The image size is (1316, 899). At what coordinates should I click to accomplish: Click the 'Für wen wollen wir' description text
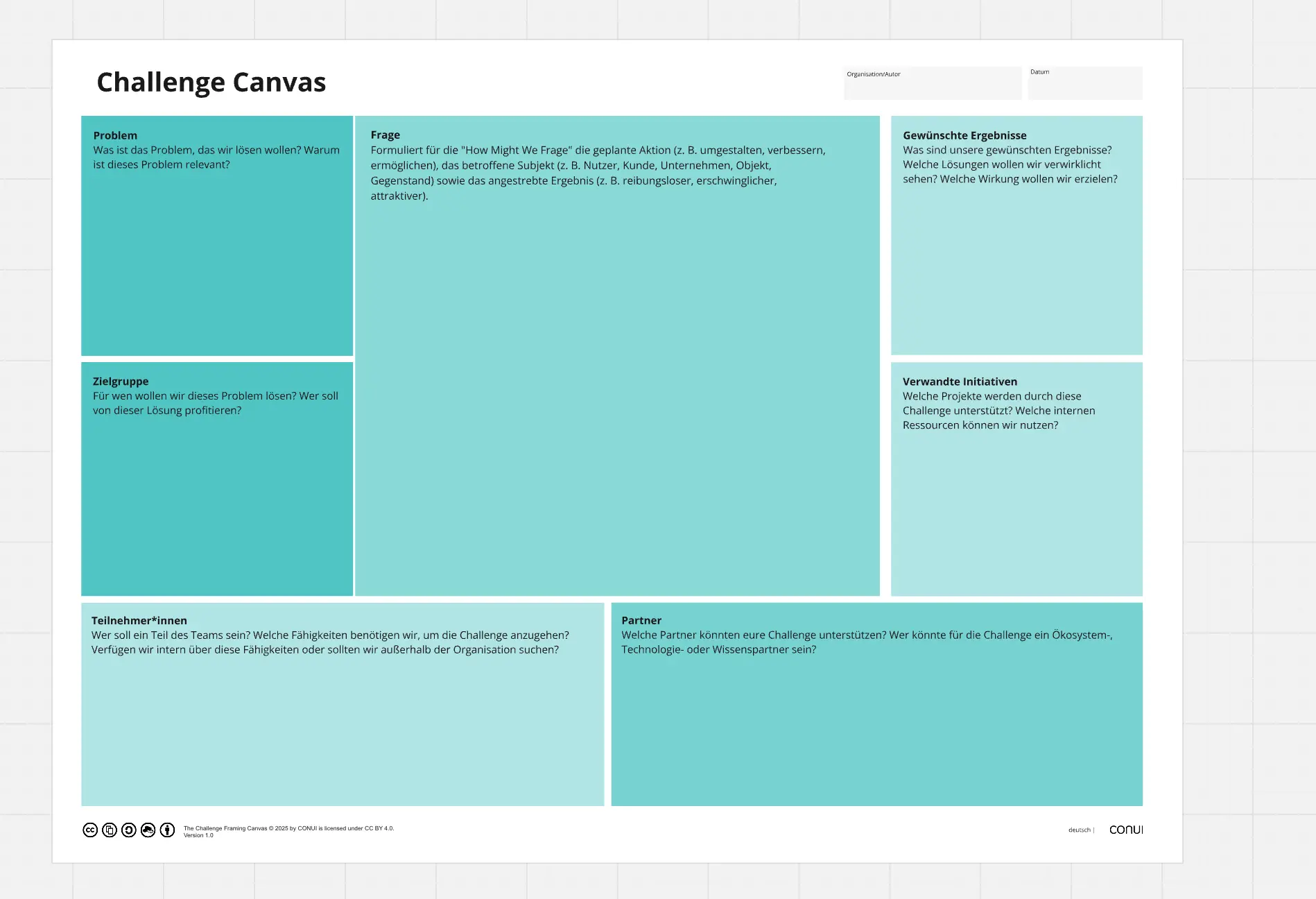click(216, 403)
